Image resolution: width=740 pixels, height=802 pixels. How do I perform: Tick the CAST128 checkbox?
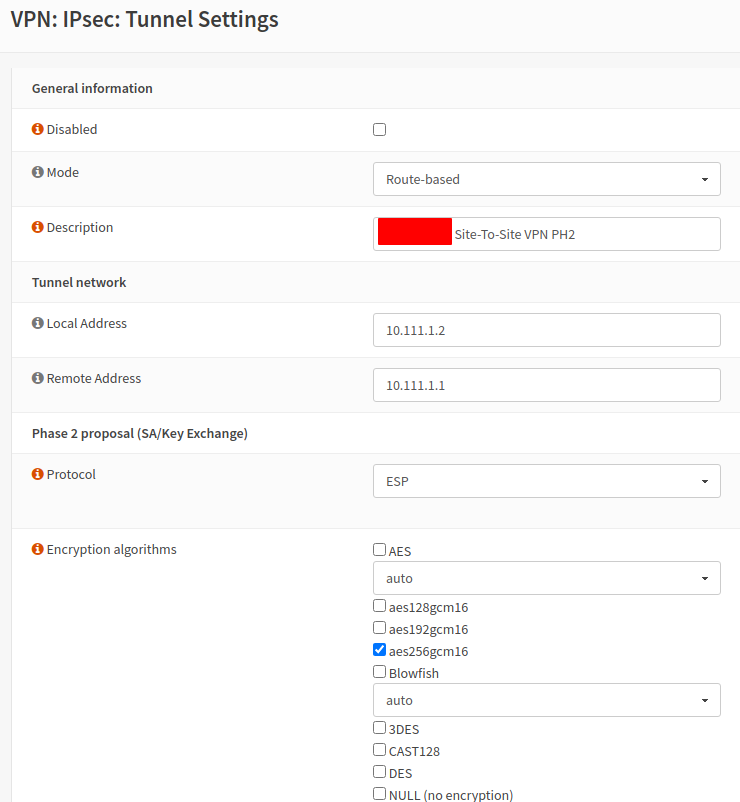point(379,749)
